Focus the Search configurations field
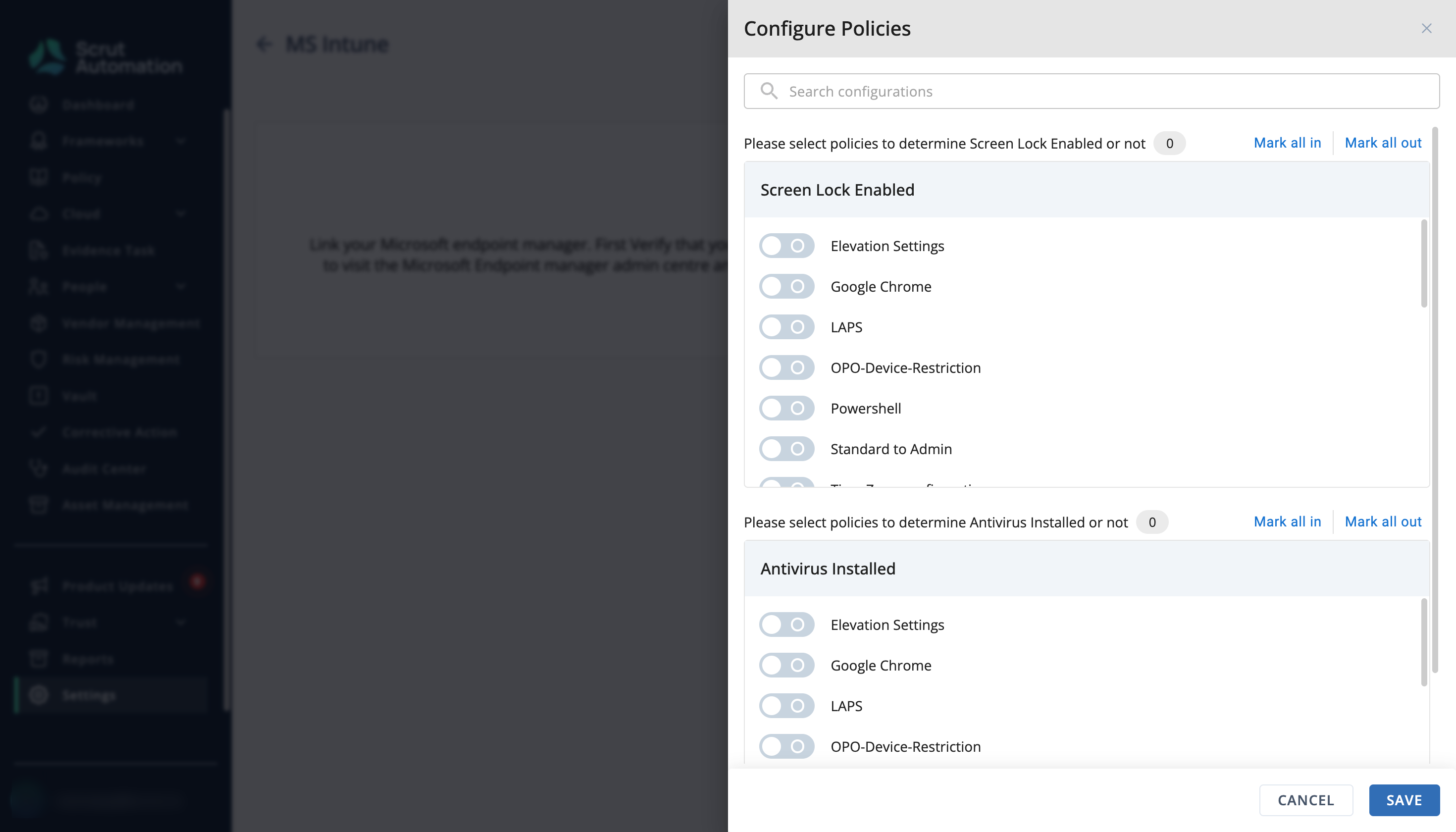The height and width of the screenshot is (832, 1456). pyautogui.click(x=1092, y=91)
